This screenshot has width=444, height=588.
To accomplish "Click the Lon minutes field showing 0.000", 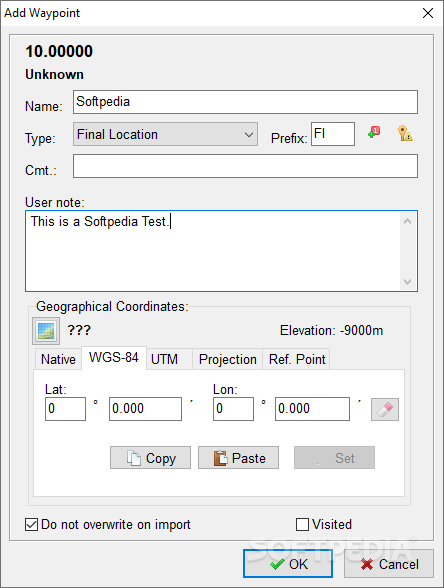I will [x=312, y=409].
